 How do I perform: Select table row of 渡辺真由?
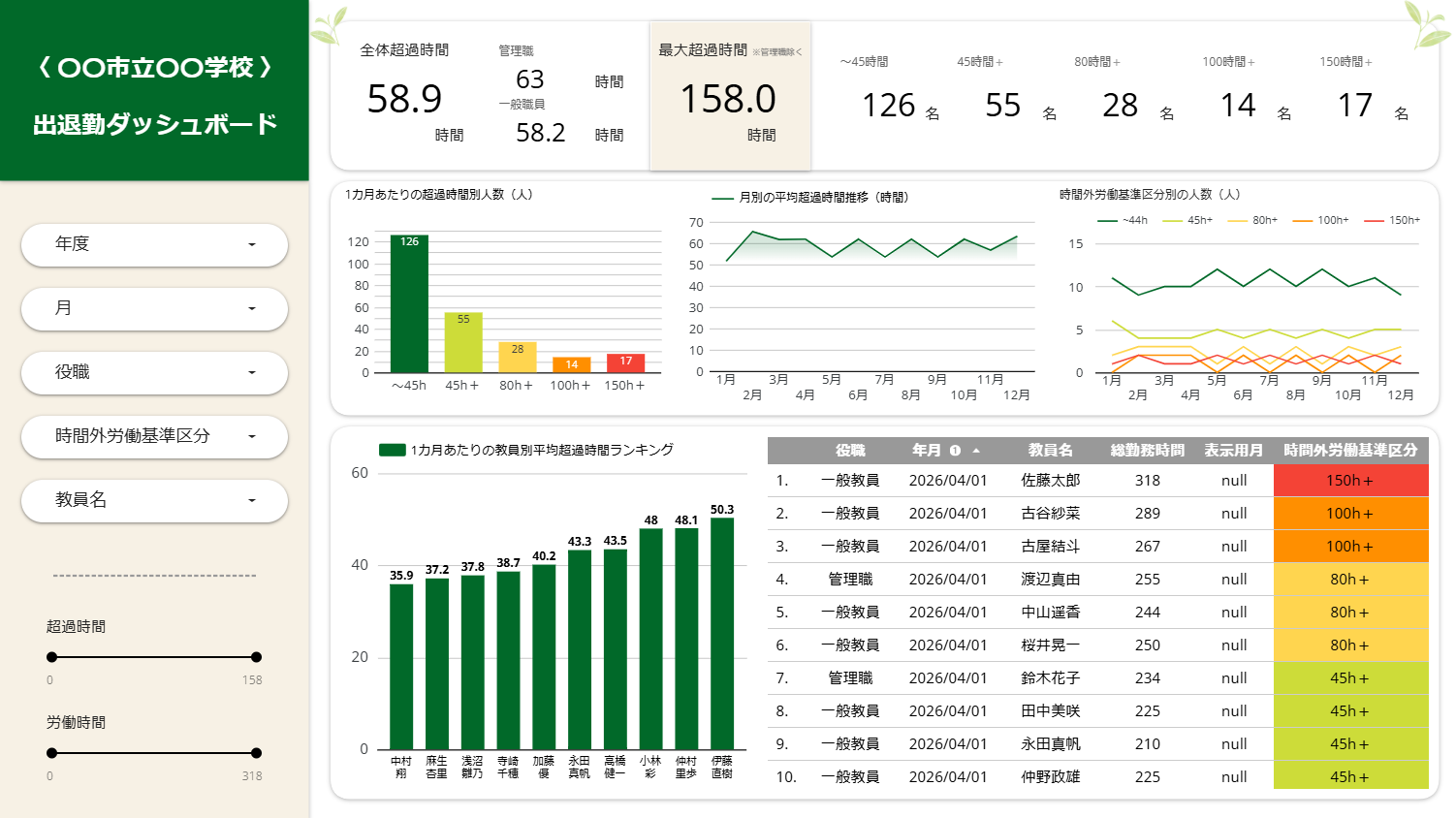click(1098, 580)
